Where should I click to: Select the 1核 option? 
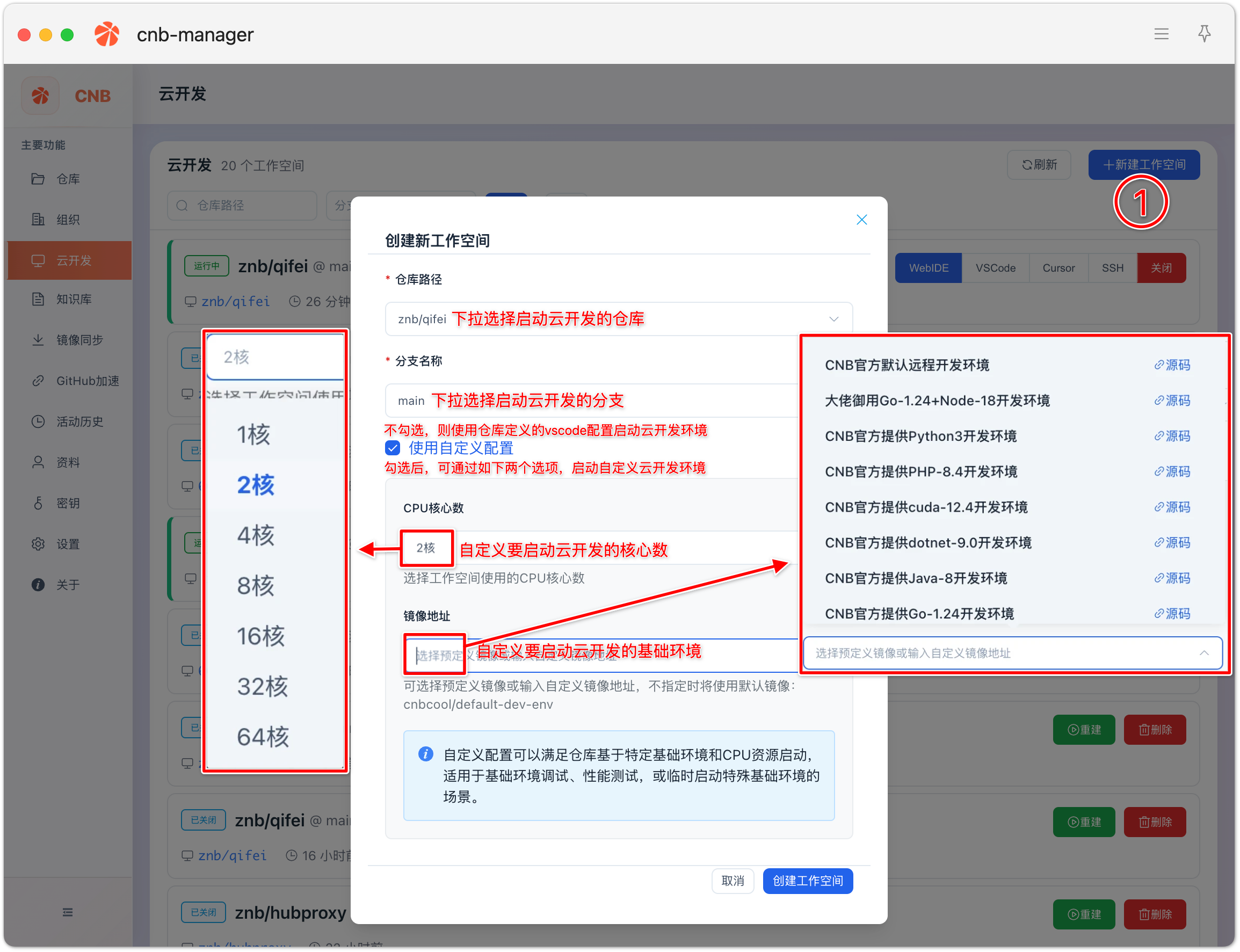[x=275, y=434]
